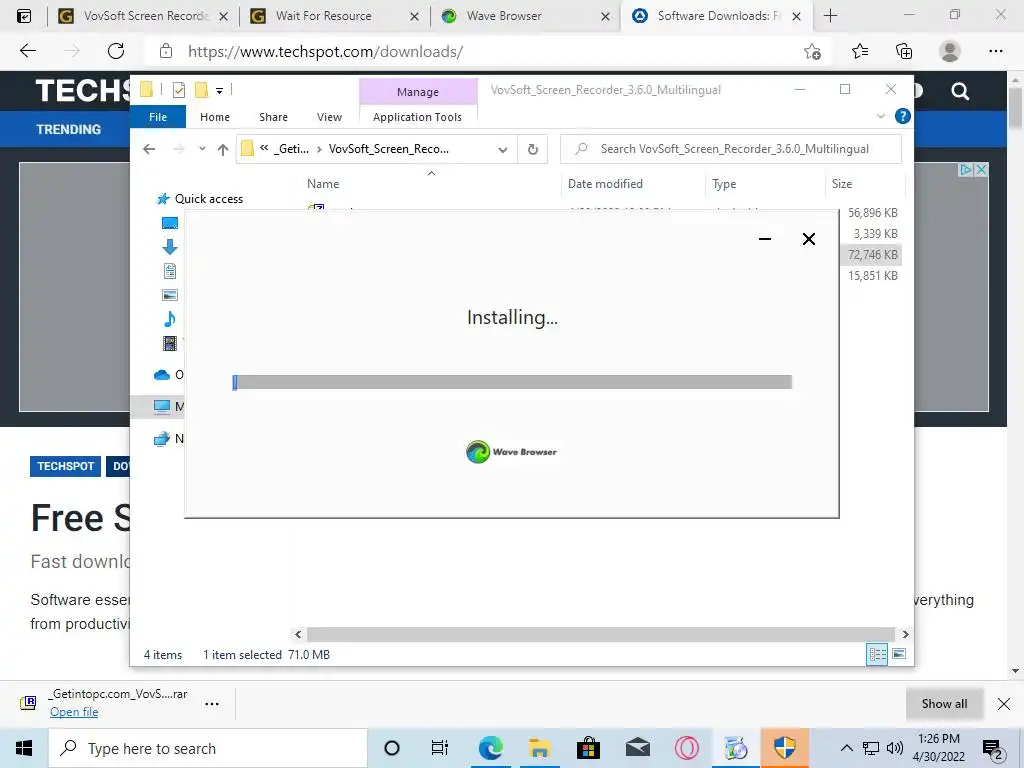Click Properties icon in Explorer quick access toolbar
The width and height of the screenshot is (1024, 768).
(178, 90)
